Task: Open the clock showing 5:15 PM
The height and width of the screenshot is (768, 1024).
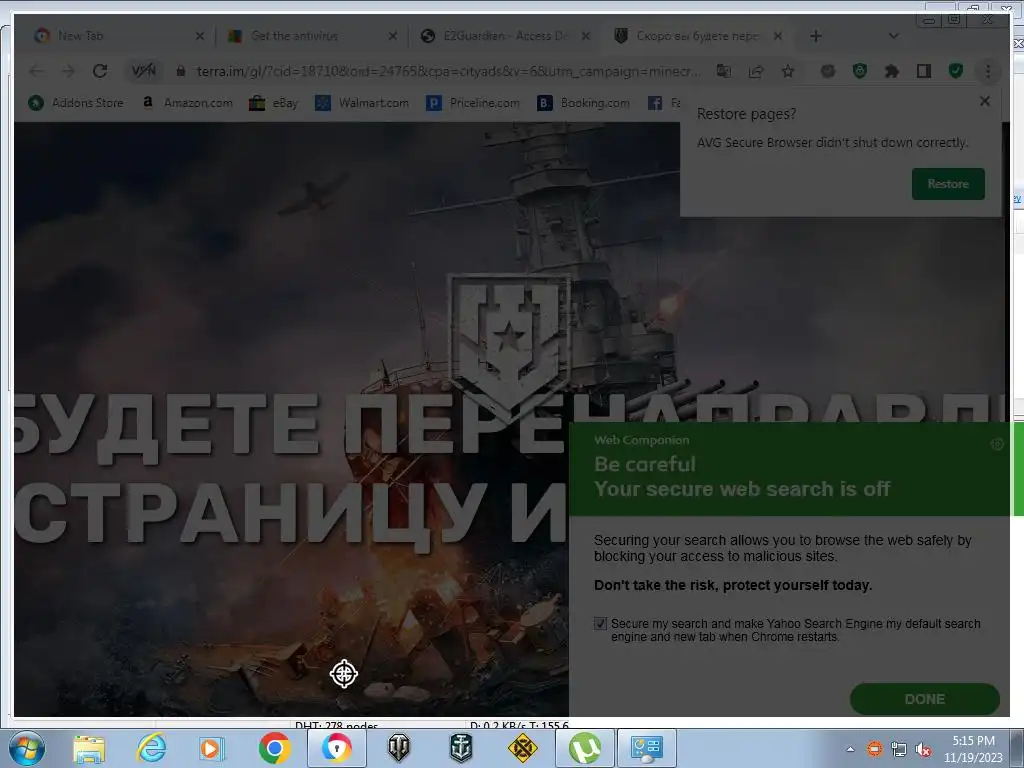Action: click(x=973, y=749)
